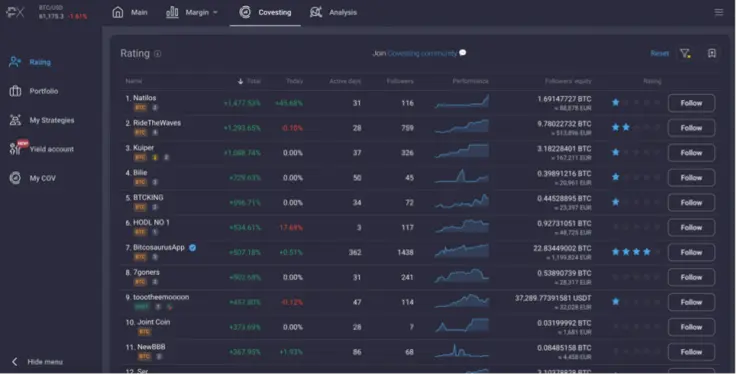The width and height of the screenshot is (737, 375).
Task: Click 22.83449002 BTC followers equity
Action: coord(562,248)
